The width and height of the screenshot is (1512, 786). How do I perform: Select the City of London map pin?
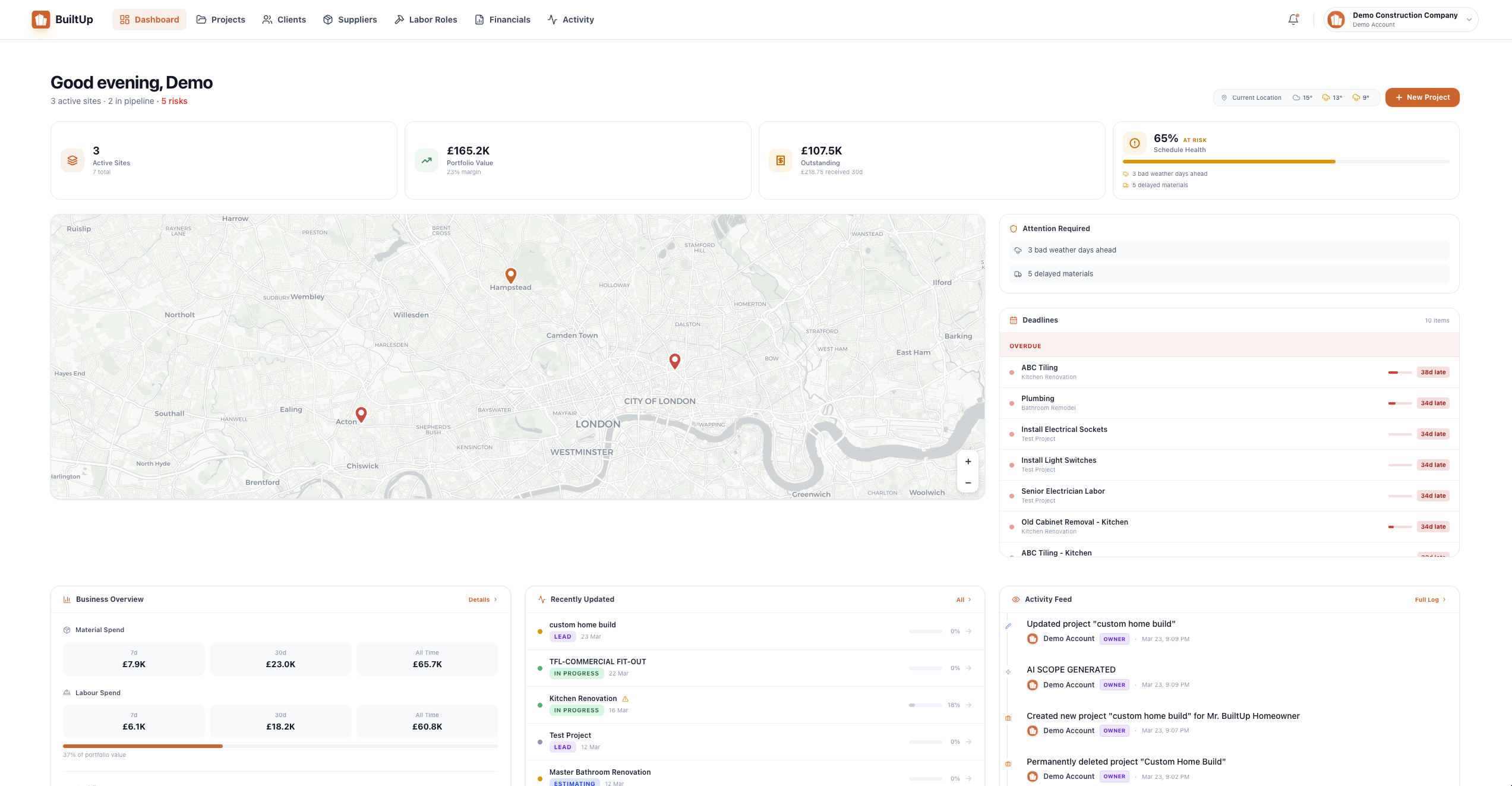[x=675, y=361]
